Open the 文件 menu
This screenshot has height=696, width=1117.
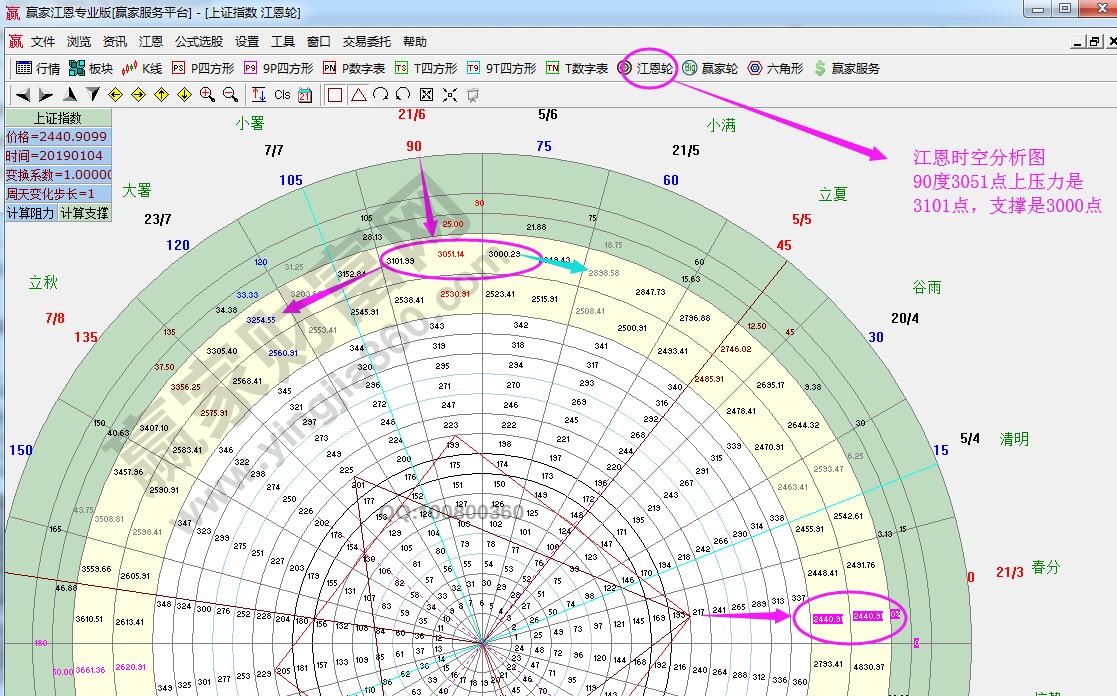tap(43, 42)
